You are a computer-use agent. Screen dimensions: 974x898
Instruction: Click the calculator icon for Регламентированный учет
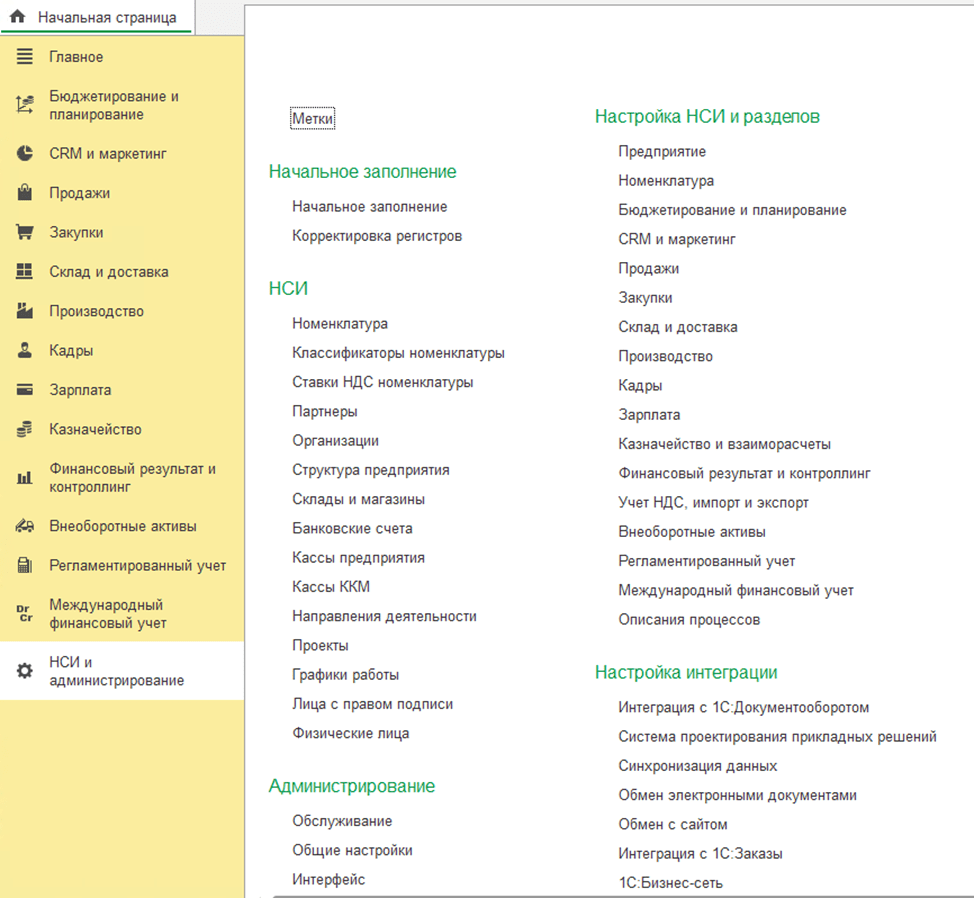click(25, 566)
